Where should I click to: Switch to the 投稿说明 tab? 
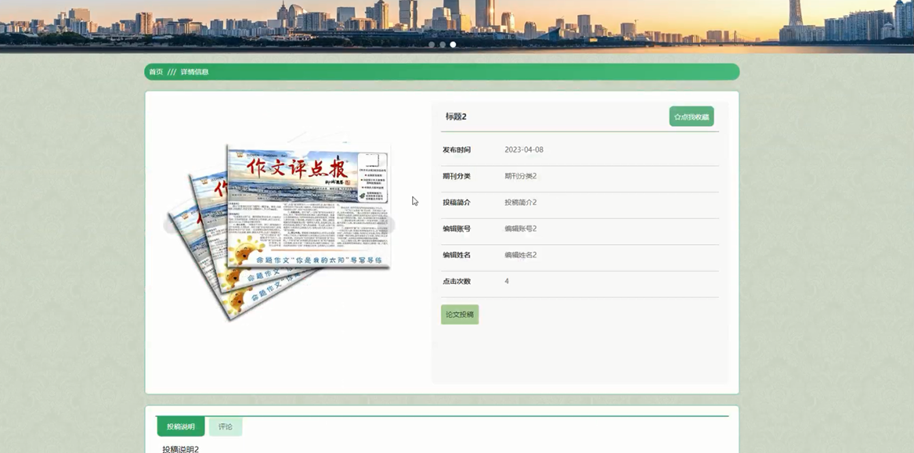coord(181,427)
